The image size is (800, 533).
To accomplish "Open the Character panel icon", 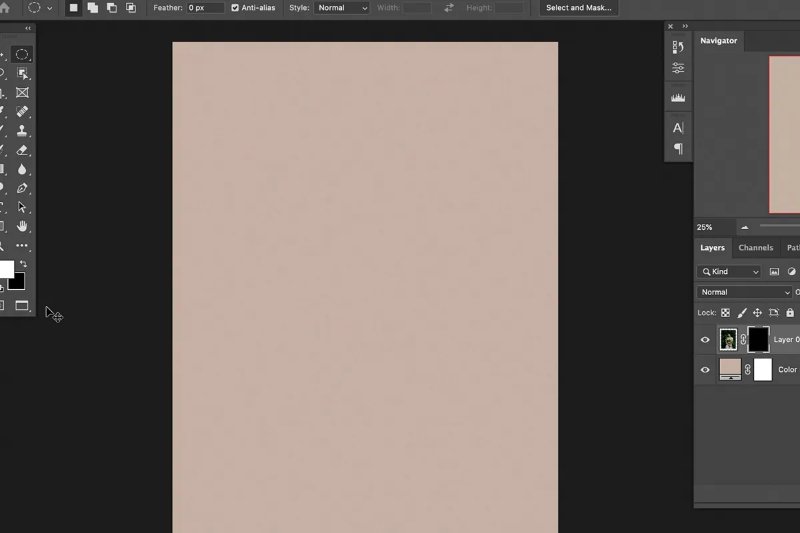I will tap(678, 128).
